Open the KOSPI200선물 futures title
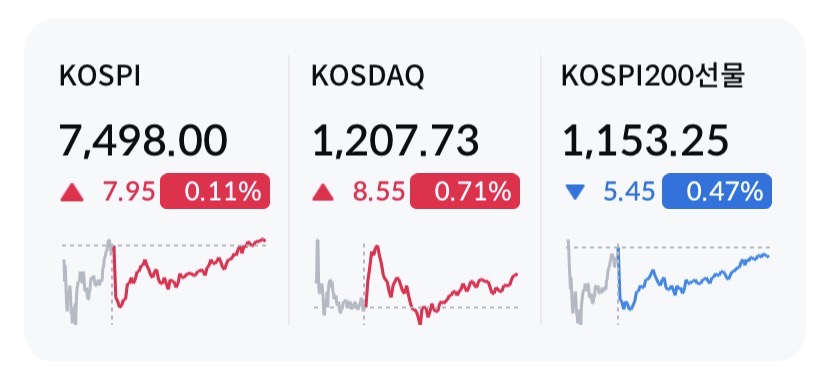Viewport: 828px width, 375px height. click(x=653, y=77)
